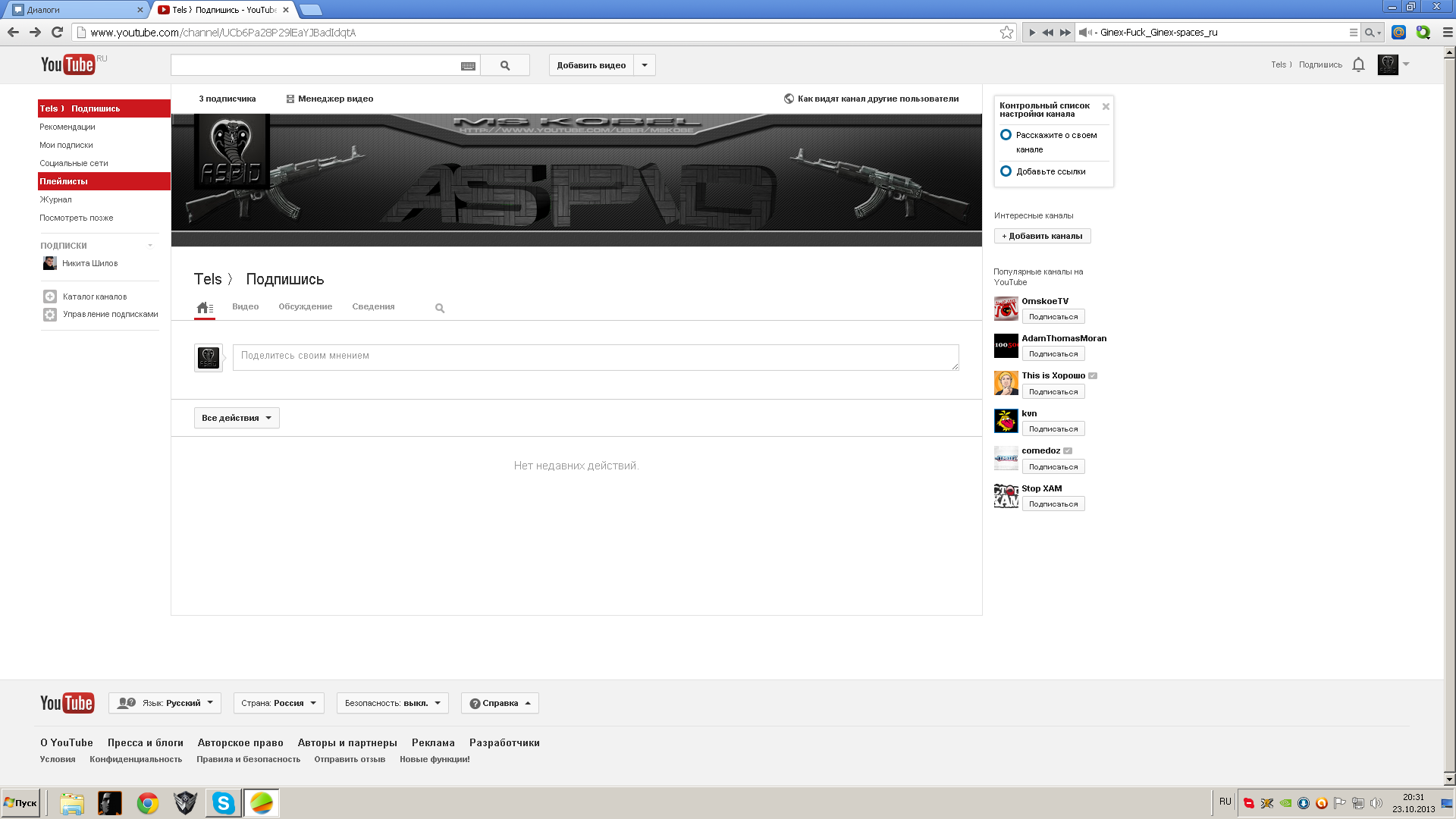This screenshot has height=819, width=1456.
Task: Skip to previous track in the player bar
Action: click(1047, 32)
